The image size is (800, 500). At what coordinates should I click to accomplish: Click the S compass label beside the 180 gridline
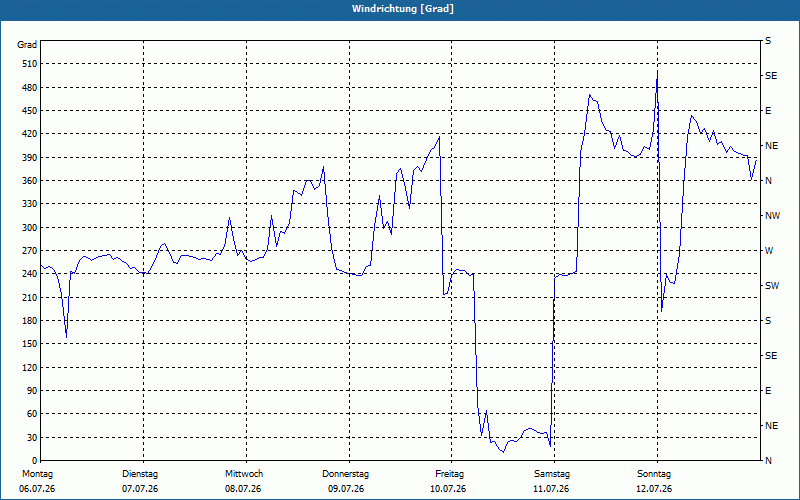(768, 321)
